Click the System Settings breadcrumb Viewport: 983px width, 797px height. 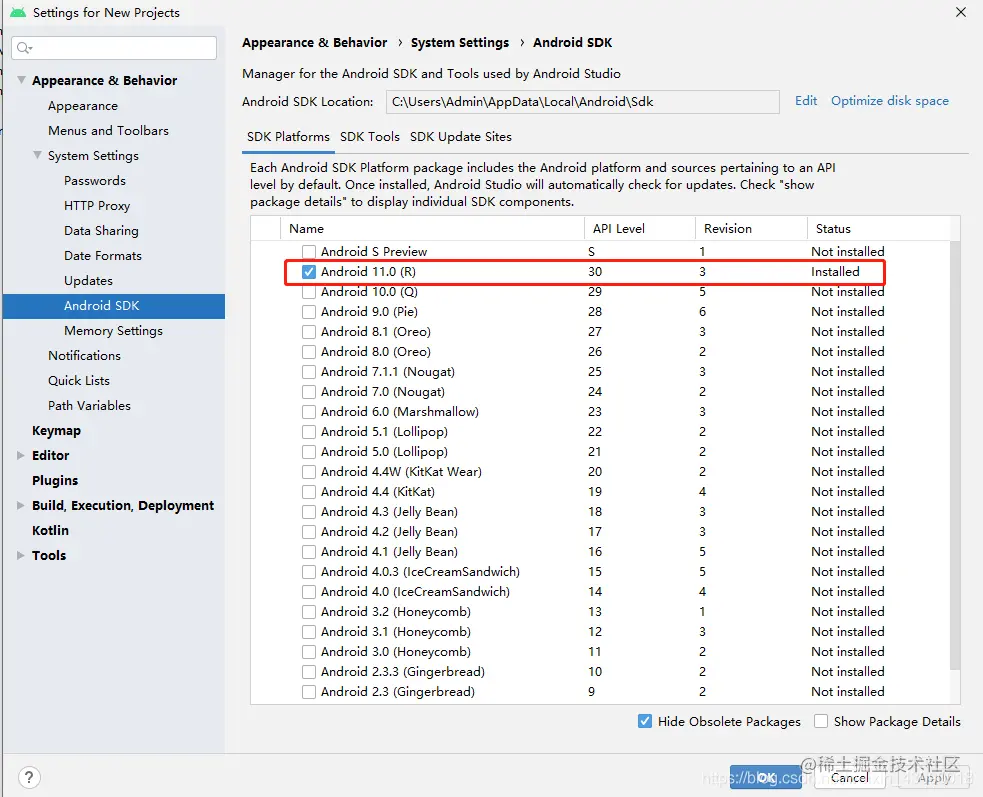(x=460, y=43)
